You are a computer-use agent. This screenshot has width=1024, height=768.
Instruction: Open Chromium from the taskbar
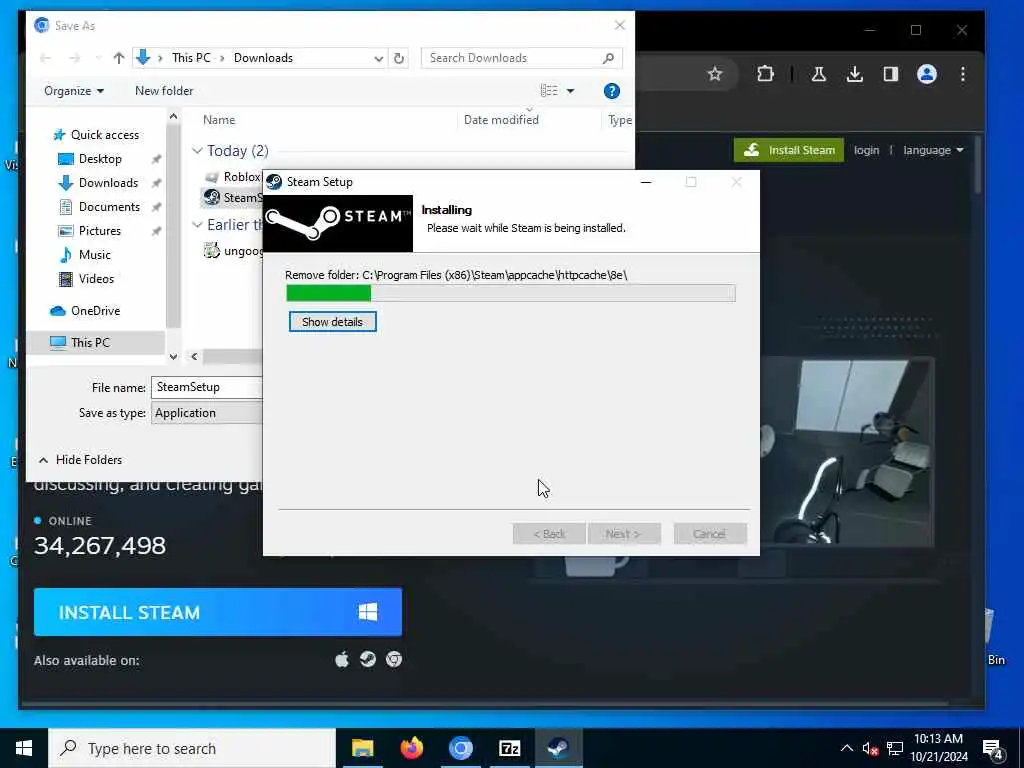pos(460,748)
